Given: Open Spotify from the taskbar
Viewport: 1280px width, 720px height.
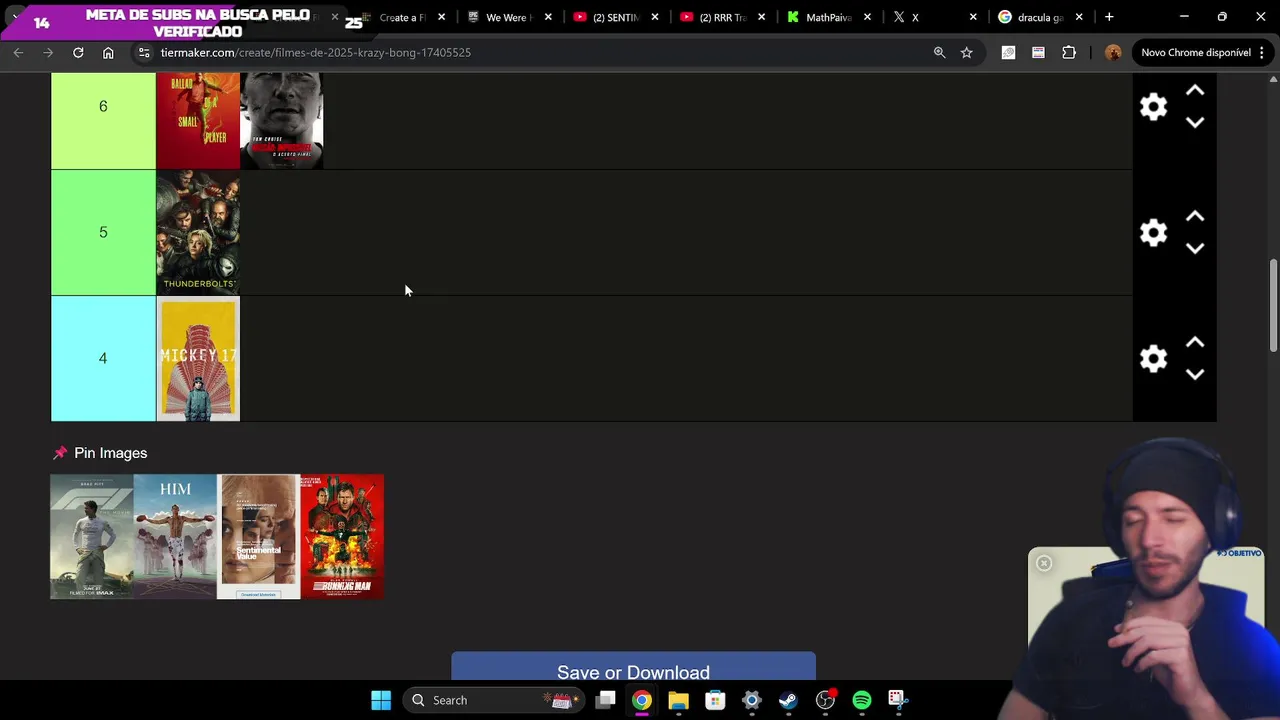Looking at the screenshot, I should click(x=862, y=700).
